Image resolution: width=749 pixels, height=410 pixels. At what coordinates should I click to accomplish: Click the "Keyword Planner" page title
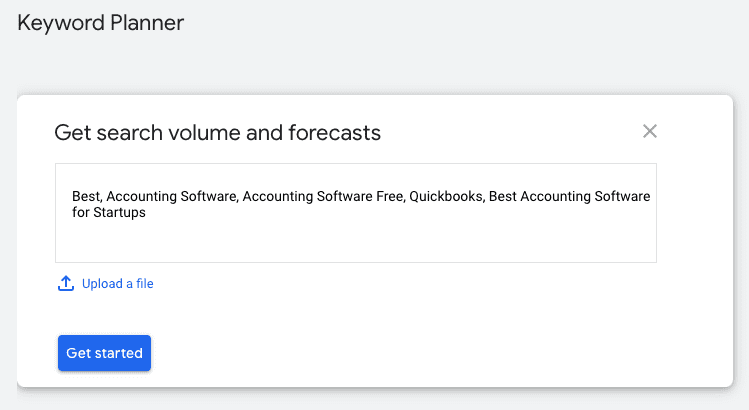tap(101, 22)
